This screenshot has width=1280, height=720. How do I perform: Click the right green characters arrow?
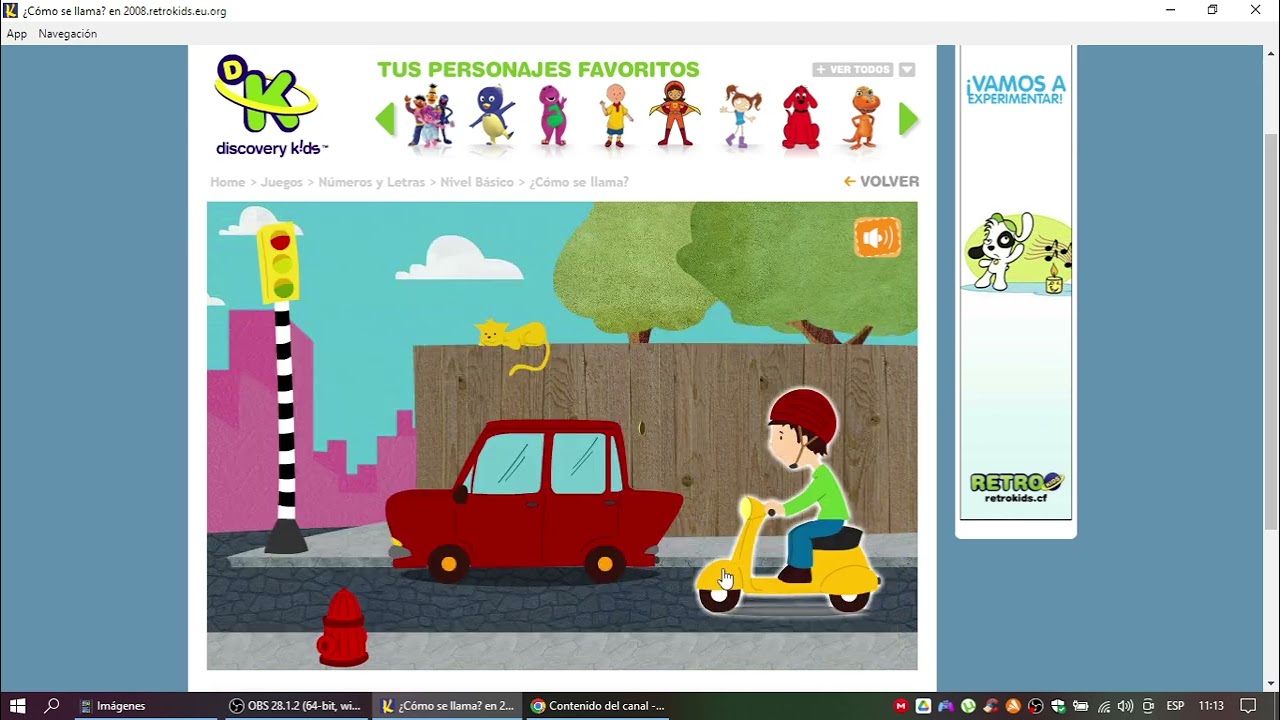click(908, 120)
